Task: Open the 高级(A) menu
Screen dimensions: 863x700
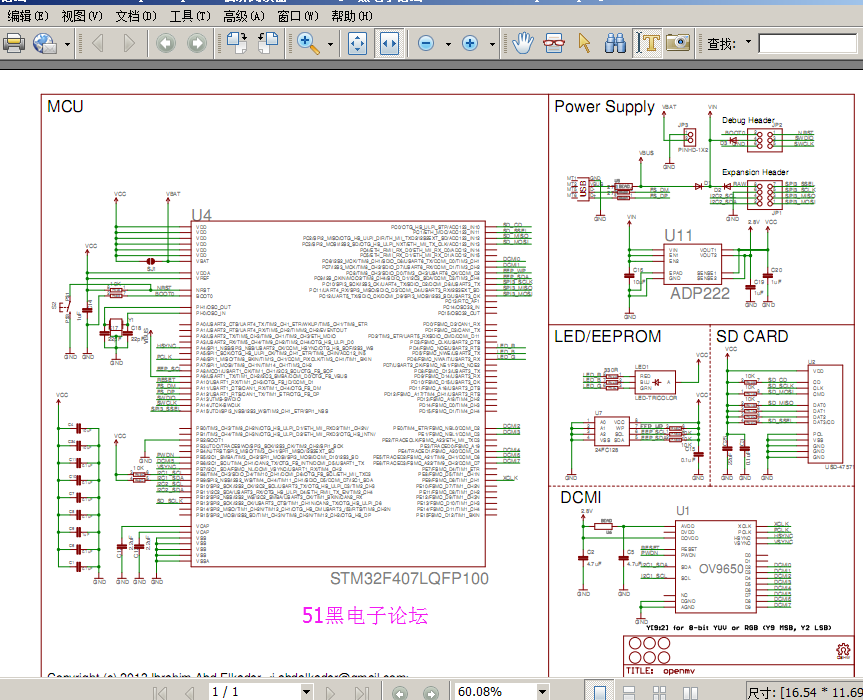Action: (243, 16)
